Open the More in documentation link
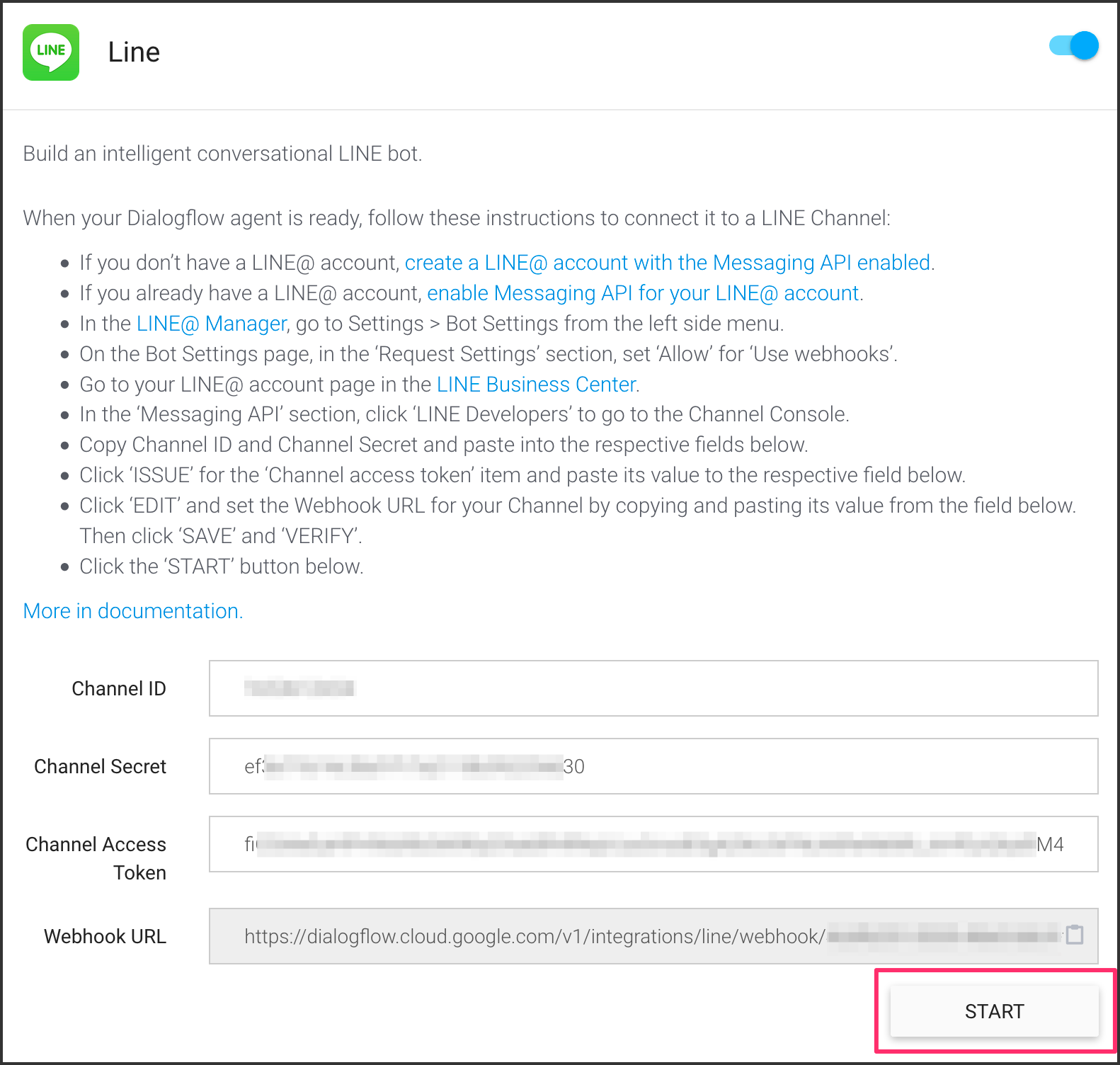The width and height of the screenshot is (1120, 1065). [132, 611]
